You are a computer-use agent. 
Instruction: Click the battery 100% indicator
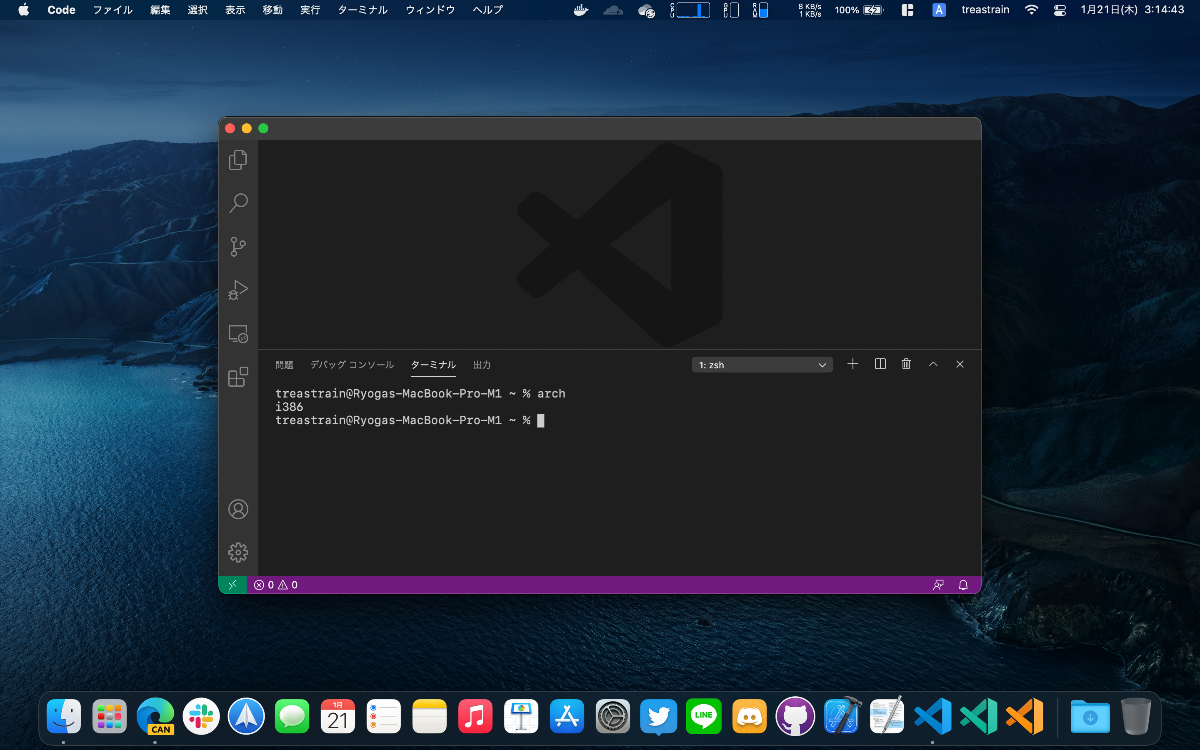point(859,10)
